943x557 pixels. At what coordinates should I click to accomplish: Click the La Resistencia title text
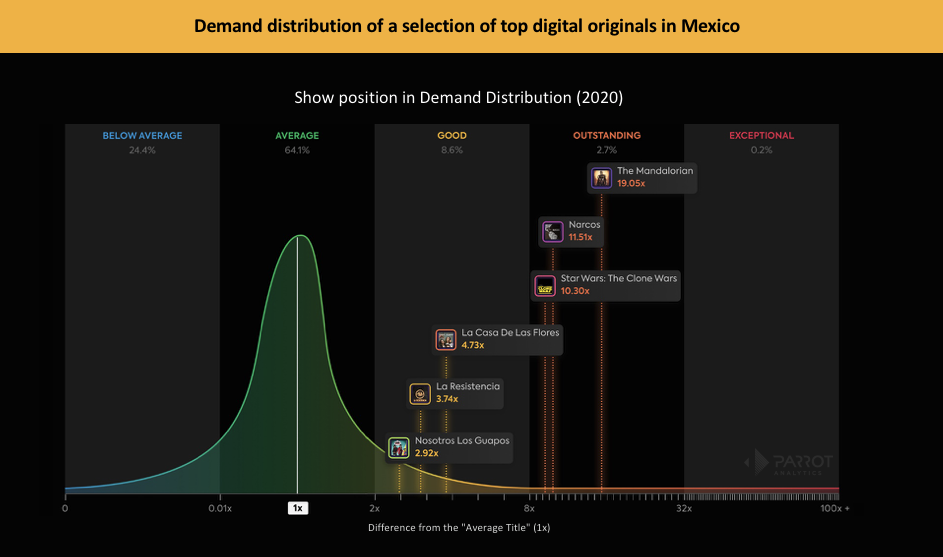click(468, 386)
